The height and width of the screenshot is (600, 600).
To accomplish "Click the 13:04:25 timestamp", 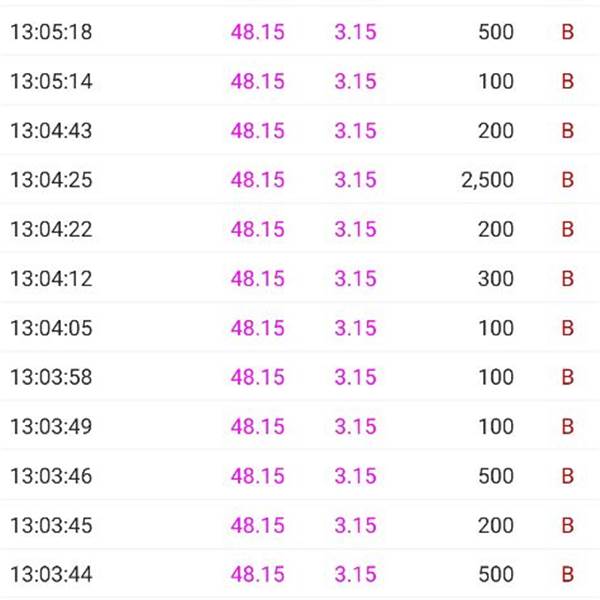I will (51, 180).
